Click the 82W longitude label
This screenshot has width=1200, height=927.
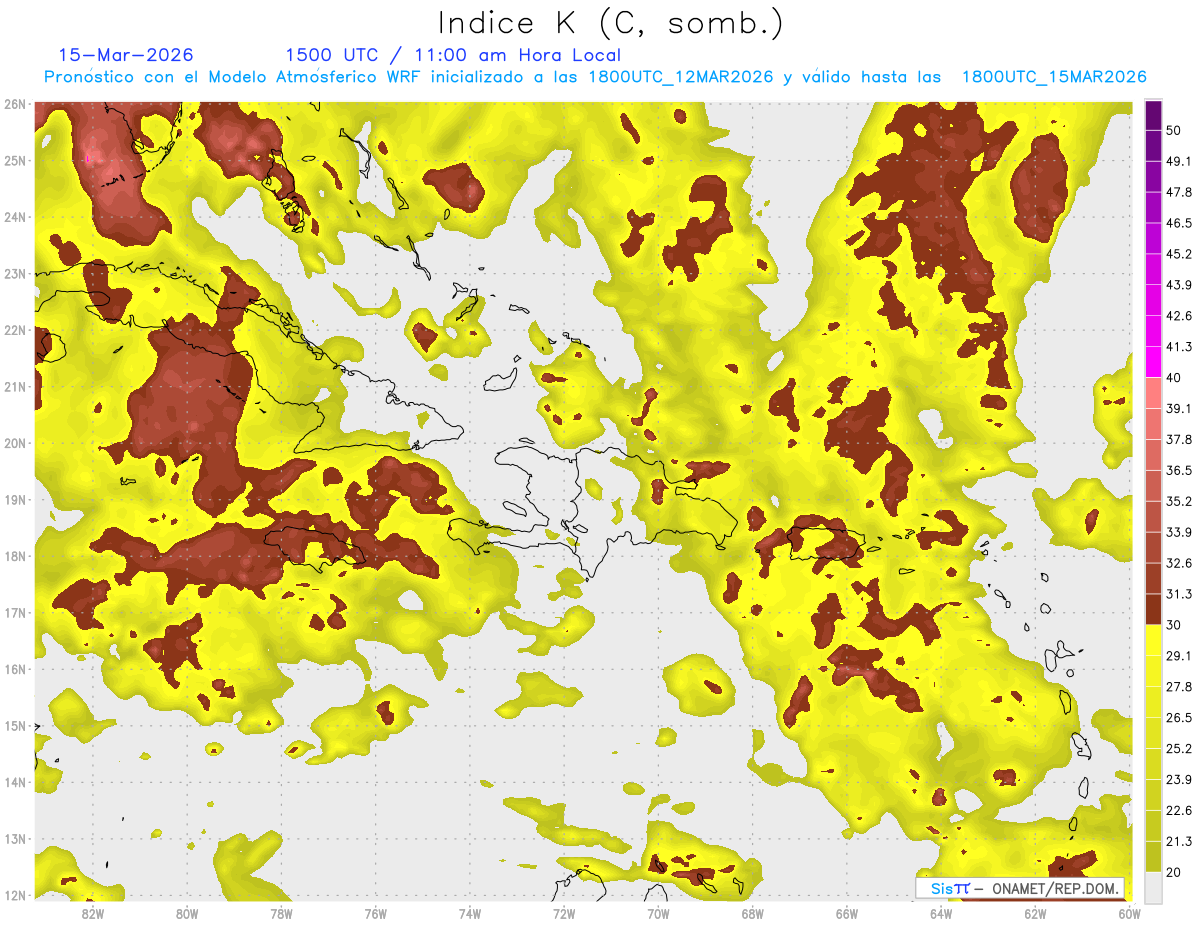[x=93, y=913]
